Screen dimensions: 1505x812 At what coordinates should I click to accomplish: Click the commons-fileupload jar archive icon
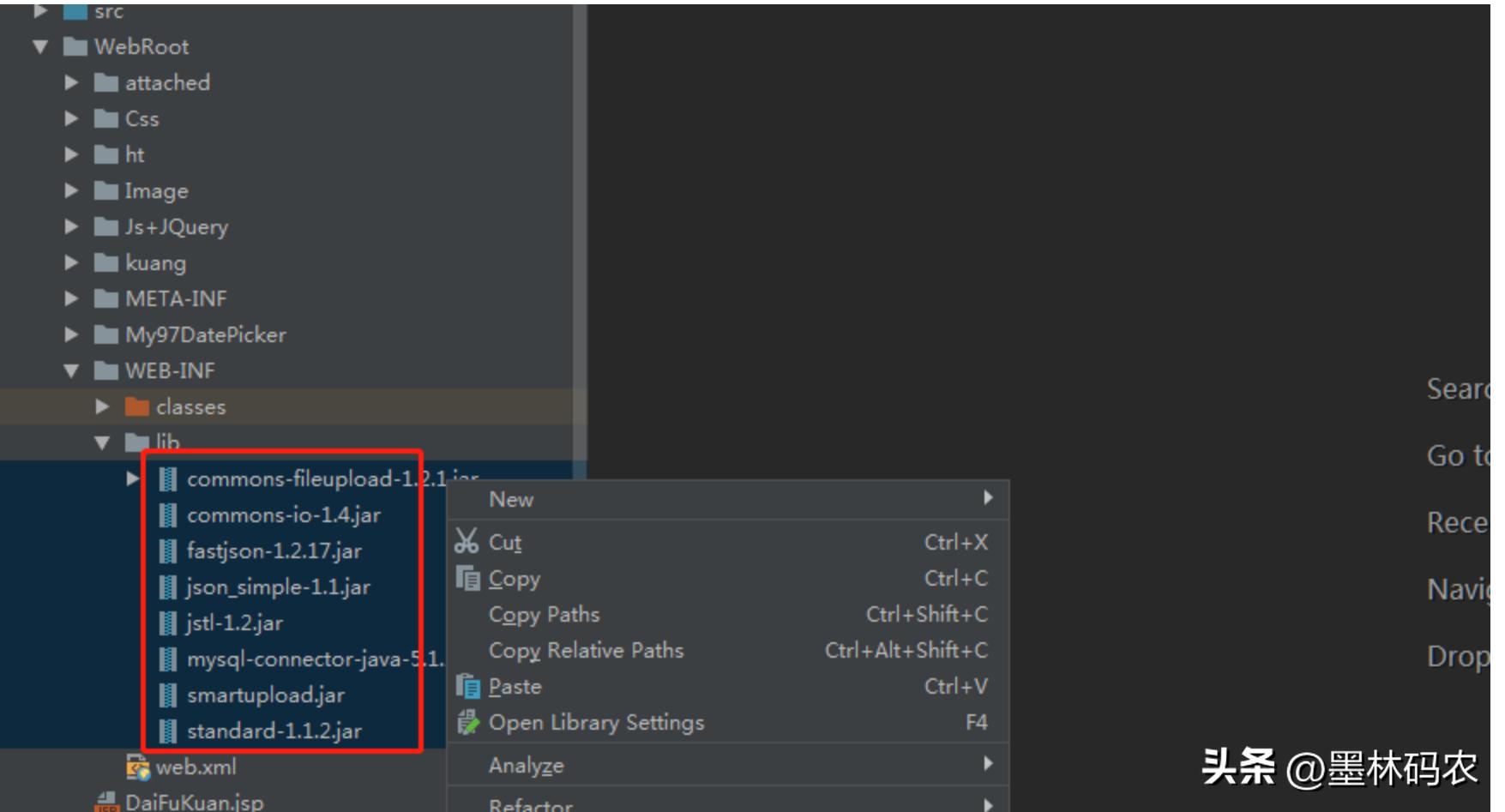tap(169, 478)
